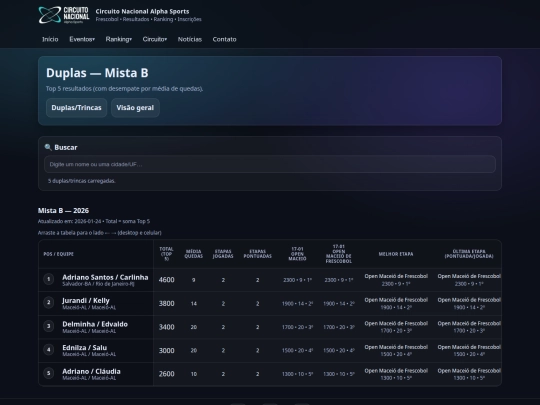540x405 pixels.
Task: Expand the Eventos dropdown menu
Action: (82, 39)
